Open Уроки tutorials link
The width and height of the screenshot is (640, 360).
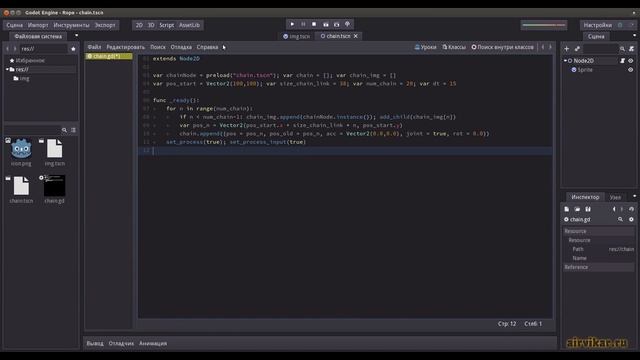pos(425,47)
